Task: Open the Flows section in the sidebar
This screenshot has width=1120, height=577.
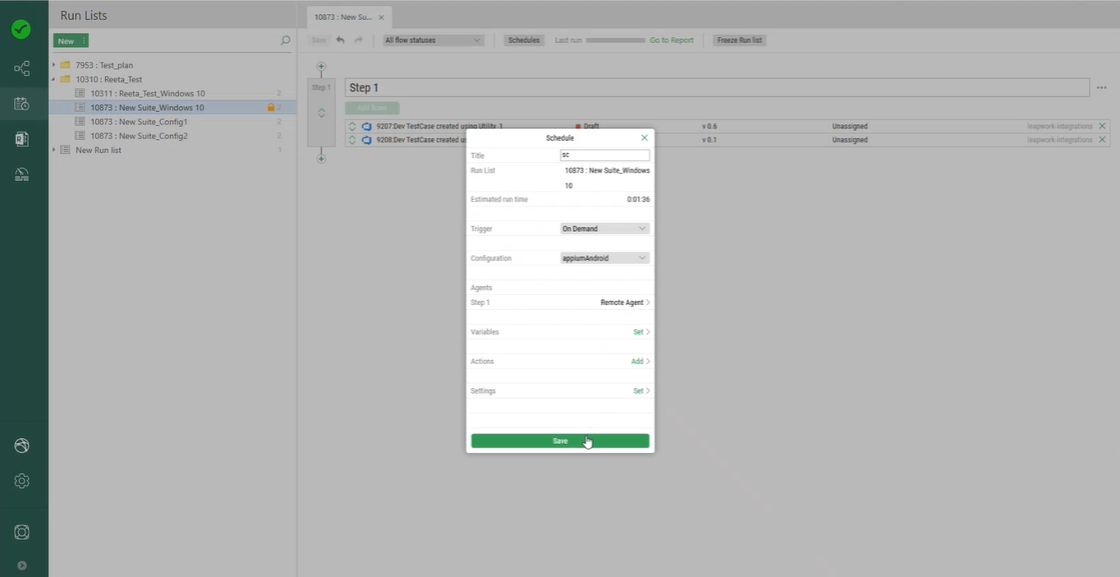Action: click(22, 68)
